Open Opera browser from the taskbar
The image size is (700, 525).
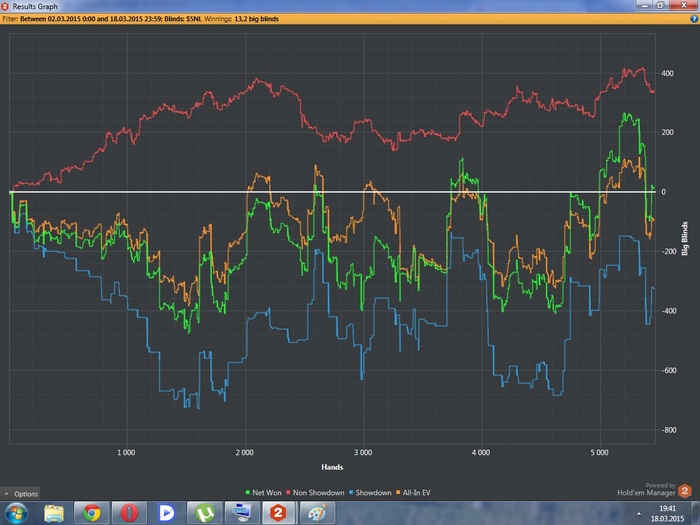[129, 513]
